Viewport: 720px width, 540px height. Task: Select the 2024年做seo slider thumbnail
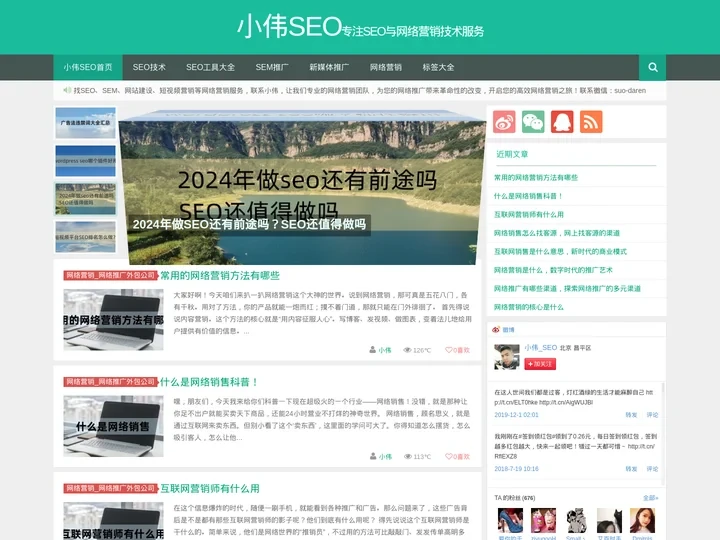tap(85, 199)
